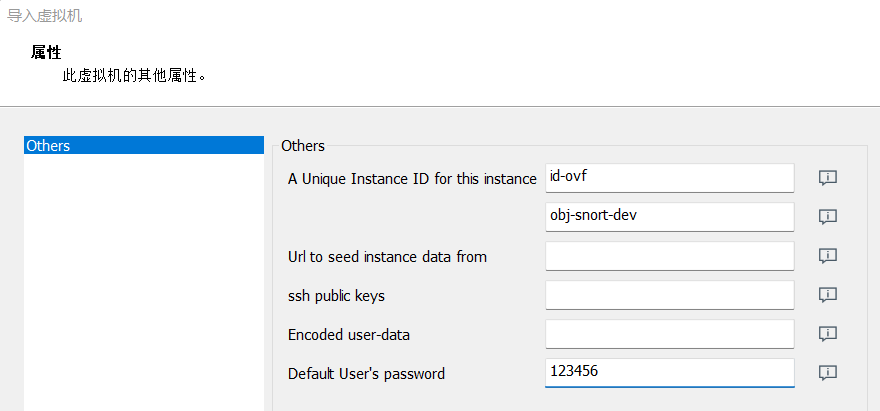Screen dimensions: 880x411
Task: Select Others category in left list
Action: click(x=144, y=145)
